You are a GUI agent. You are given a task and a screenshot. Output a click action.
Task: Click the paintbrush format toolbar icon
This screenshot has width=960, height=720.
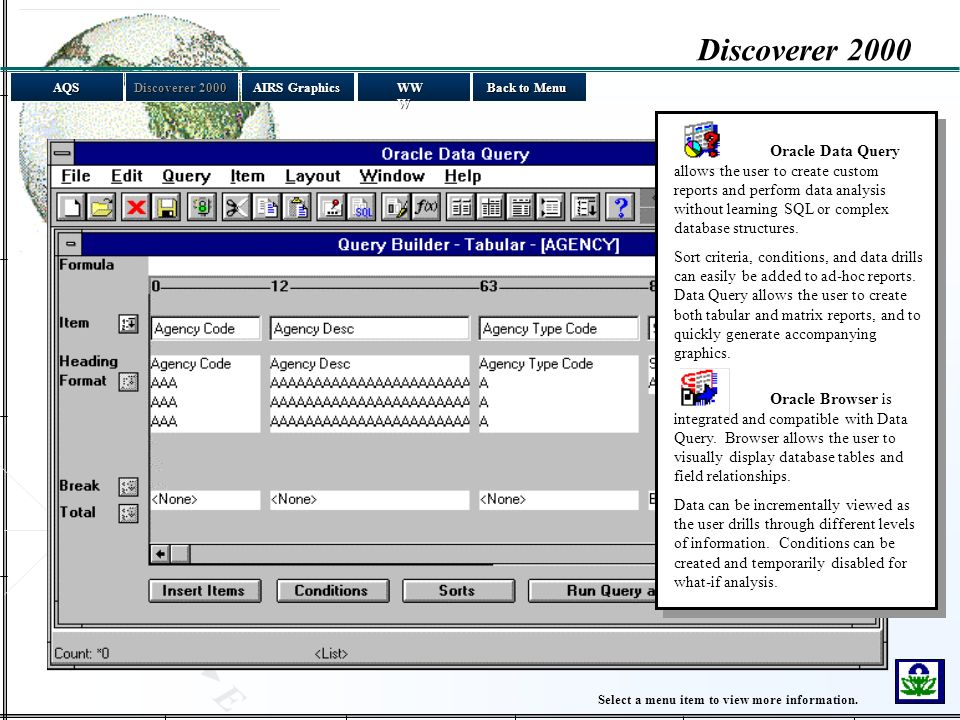(396, 208)
